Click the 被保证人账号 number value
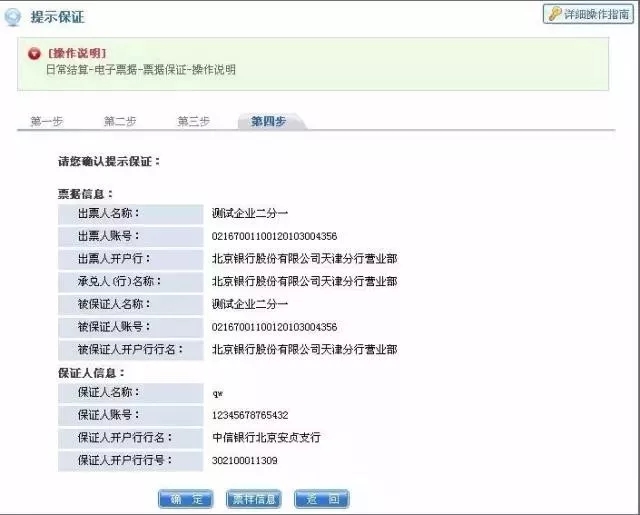 pyautogui.click(x=274, y=327)
